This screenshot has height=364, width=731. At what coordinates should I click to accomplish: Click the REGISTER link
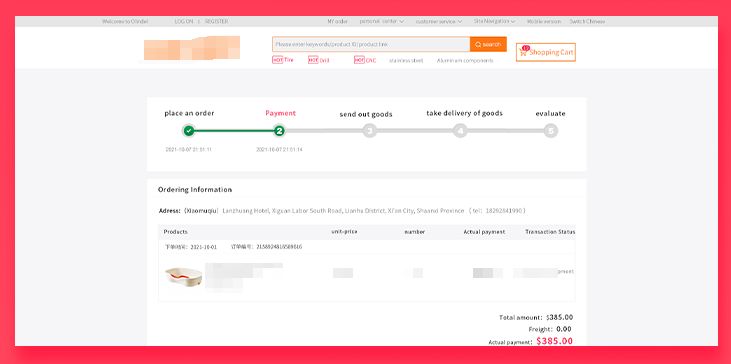[216, 21]
